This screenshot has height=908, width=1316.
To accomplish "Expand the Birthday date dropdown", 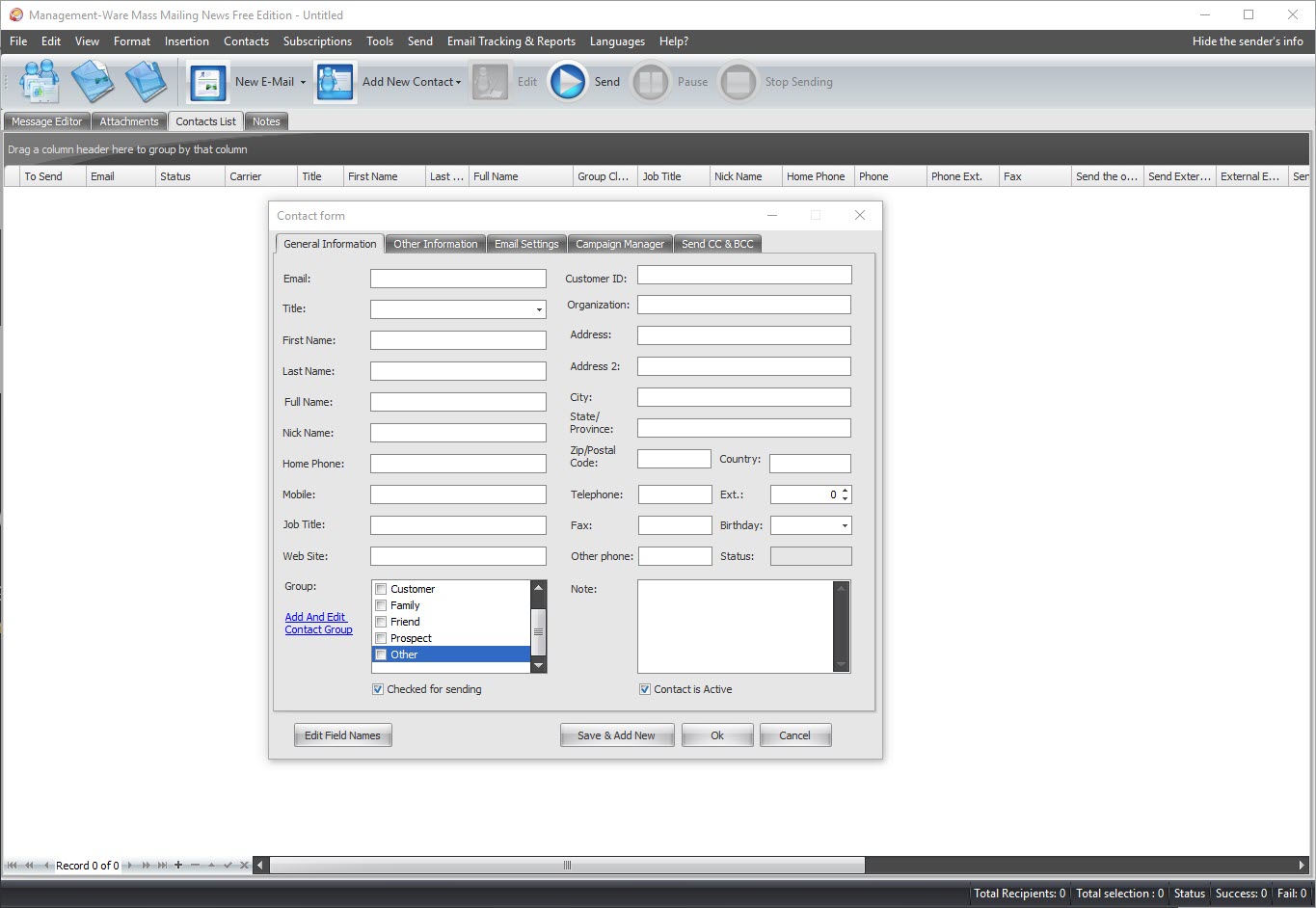I will pos(845,525).
